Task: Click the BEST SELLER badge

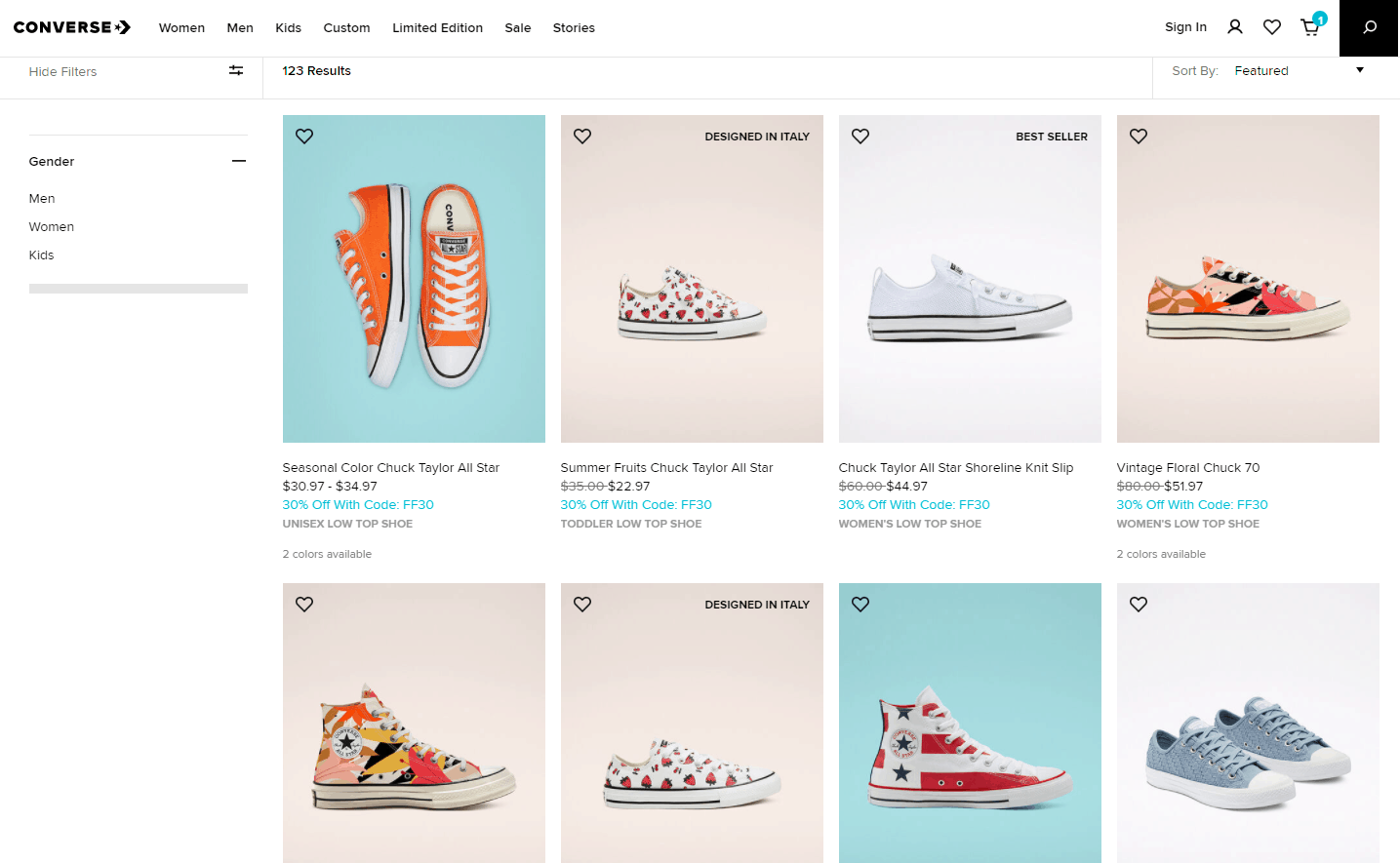Action: click(x=1052, y=137)
